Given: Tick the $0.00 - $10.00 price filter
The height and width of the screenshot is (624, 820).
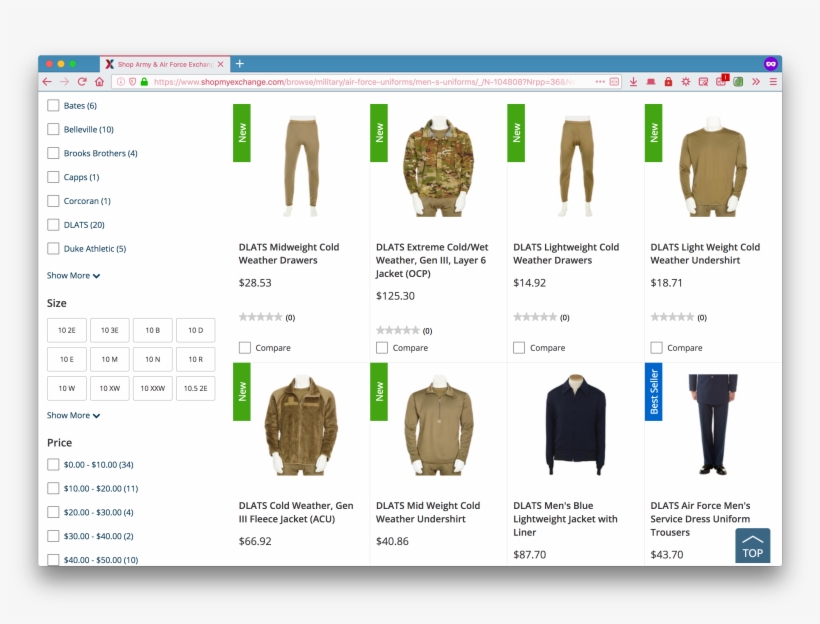Looking at the screenshot, I should 54,465.
